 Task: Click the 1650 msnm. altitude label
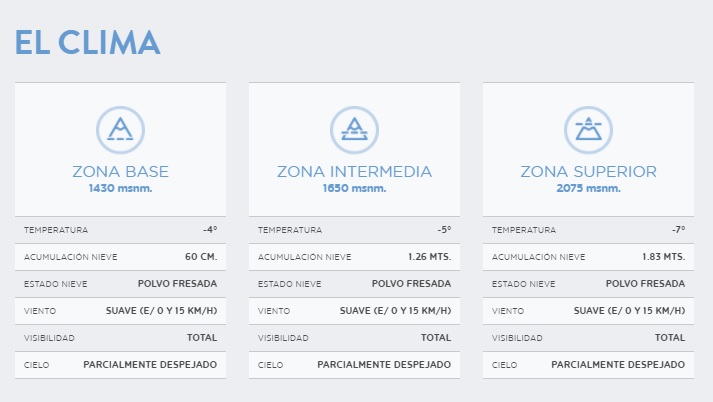tap(354, 188)
